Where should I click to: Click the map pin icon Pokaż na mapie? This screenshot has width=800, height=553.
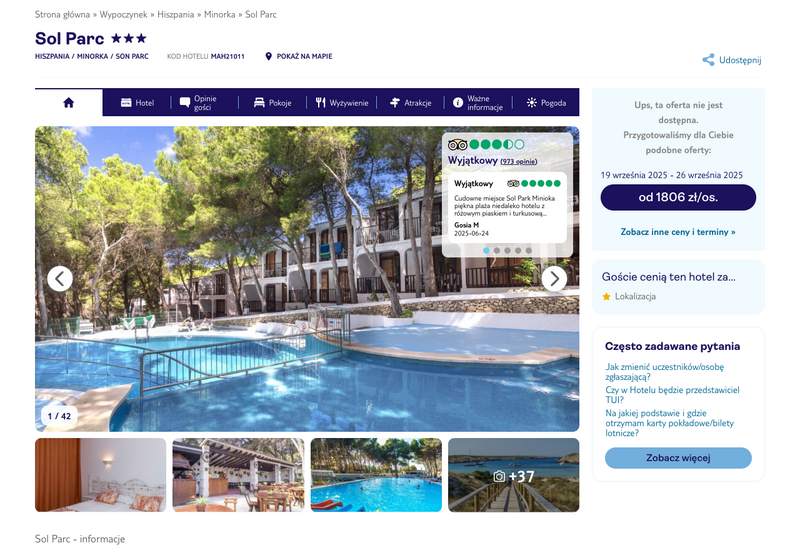[x=268, y=56]
